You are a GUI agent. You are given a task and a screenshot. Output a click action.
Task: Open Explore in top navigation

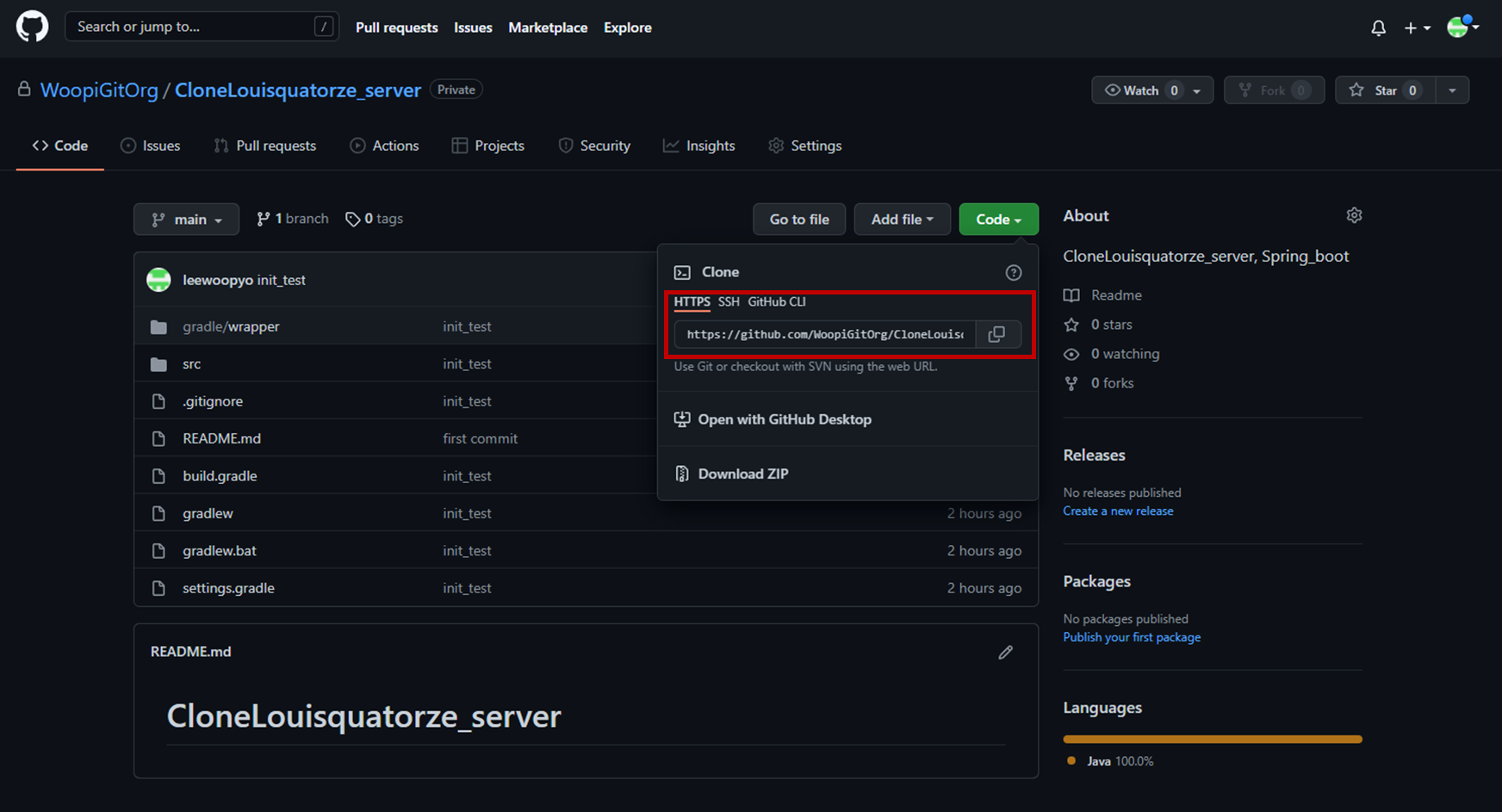click(x=627, y=28)
